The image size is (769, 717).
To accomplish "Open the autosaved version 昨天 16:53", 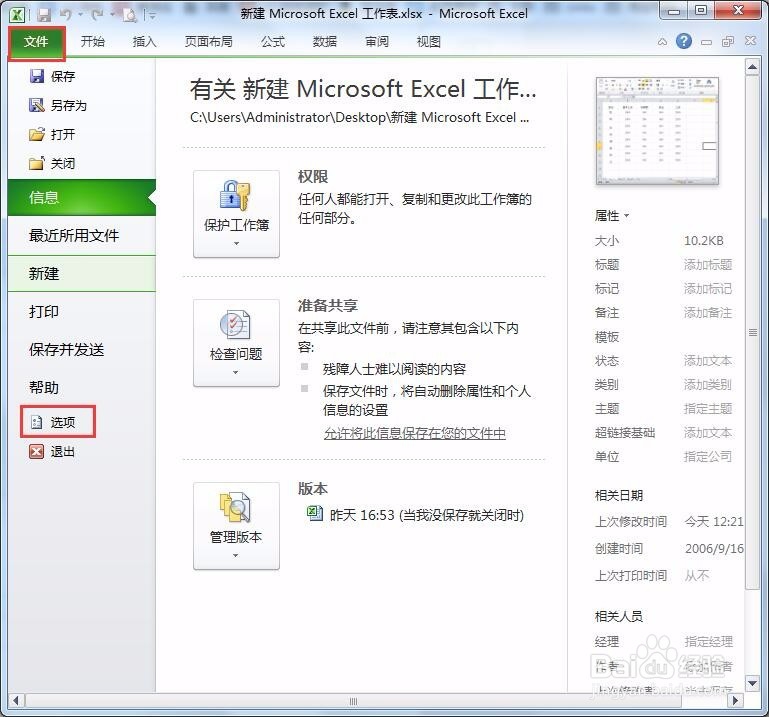I will [x=415, y=514].
